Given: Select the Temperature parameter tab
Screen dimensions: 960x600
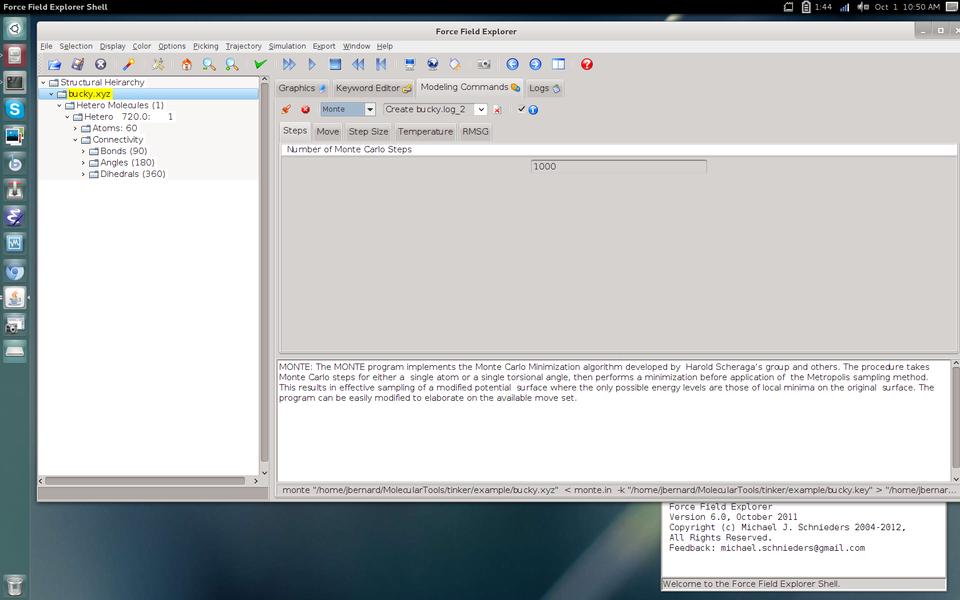Looking at the screenshot, I should point(425,132).
